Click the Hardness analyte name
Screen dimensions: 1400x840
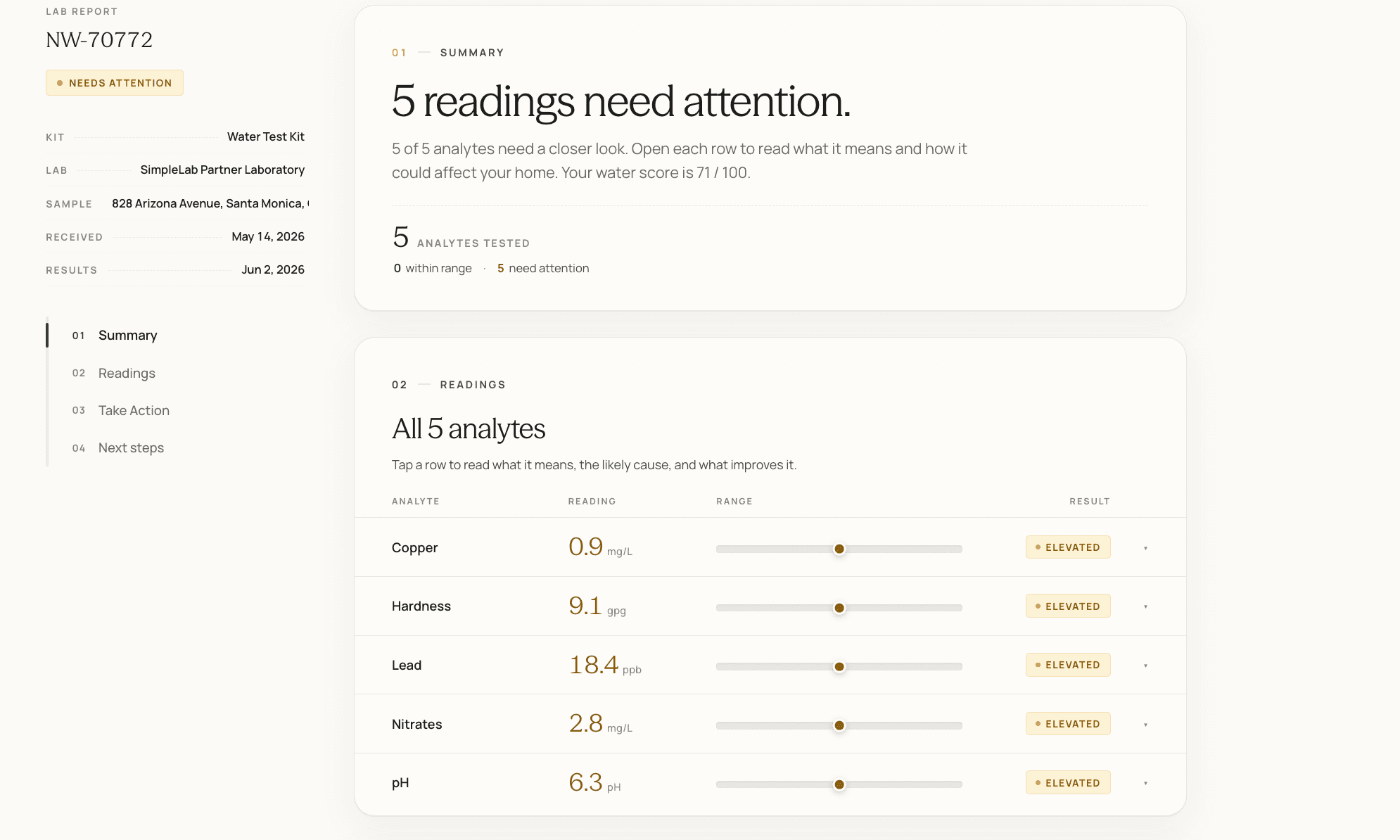point(421,606)
